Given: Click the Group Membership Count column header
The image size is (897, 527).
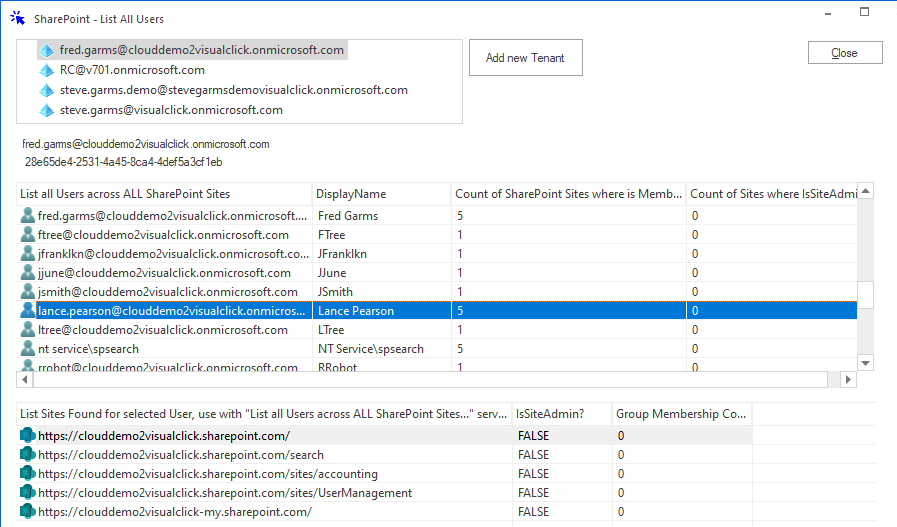Looking at the screenshot, I should click(x=680, y=413).
